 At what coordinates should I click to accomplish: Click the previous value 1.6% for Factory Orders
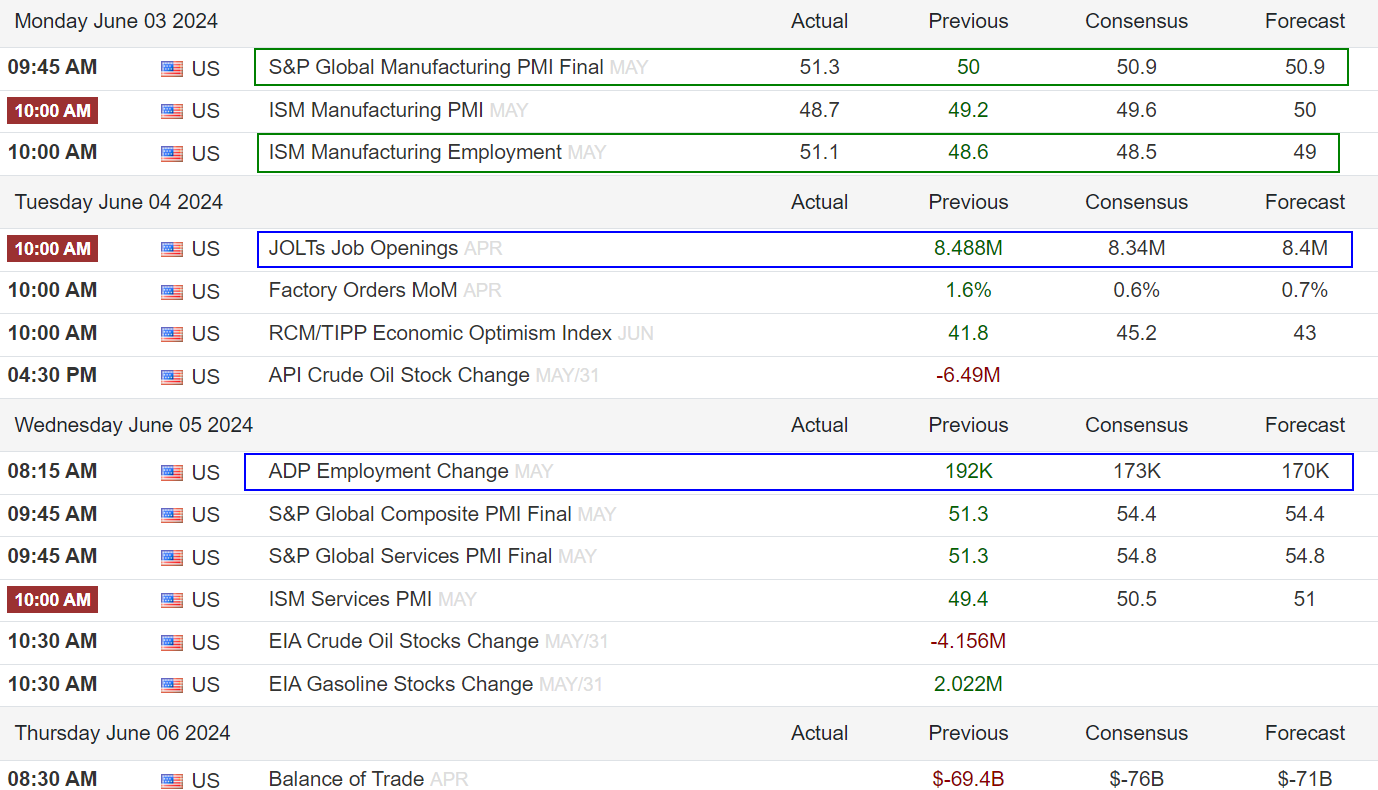pos(968,290)
